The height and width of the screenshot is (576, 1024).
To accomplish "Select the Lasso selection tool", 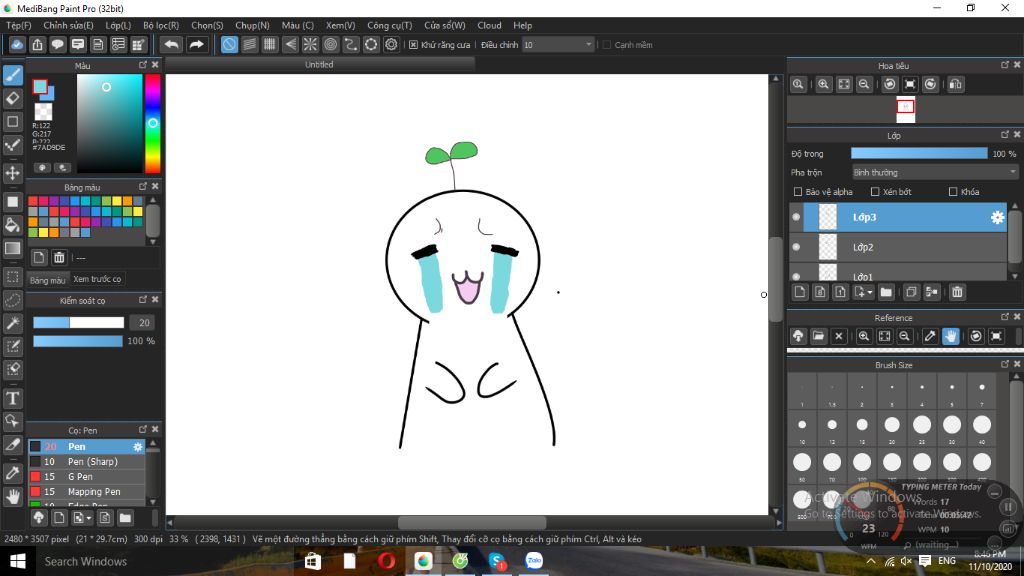I will tap(12, 300).
